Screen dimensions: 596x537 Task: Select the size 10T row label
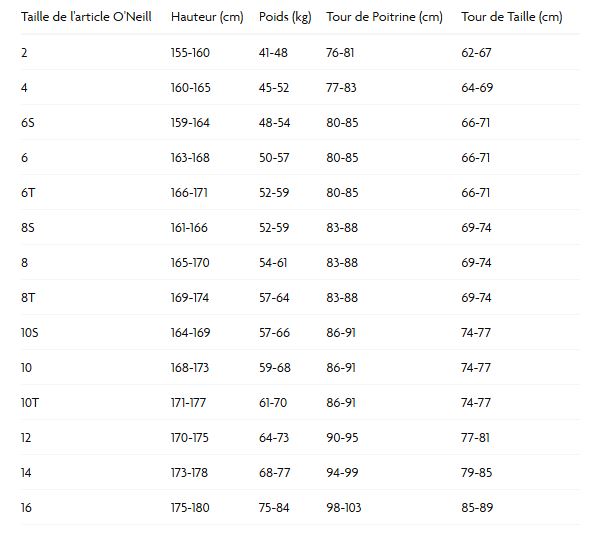(30, 402)
